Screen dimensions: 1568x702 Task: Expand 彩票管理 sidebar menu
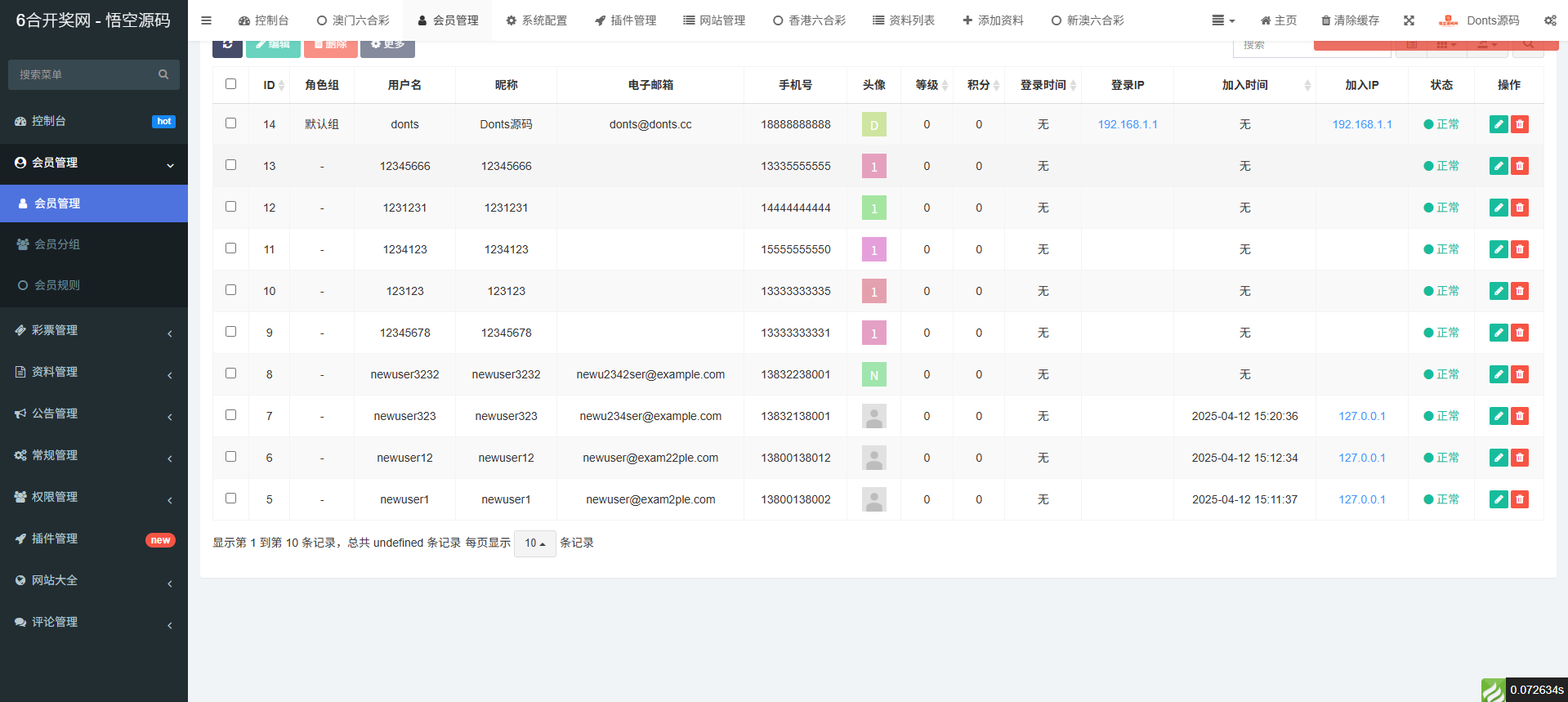click(94, 330)
